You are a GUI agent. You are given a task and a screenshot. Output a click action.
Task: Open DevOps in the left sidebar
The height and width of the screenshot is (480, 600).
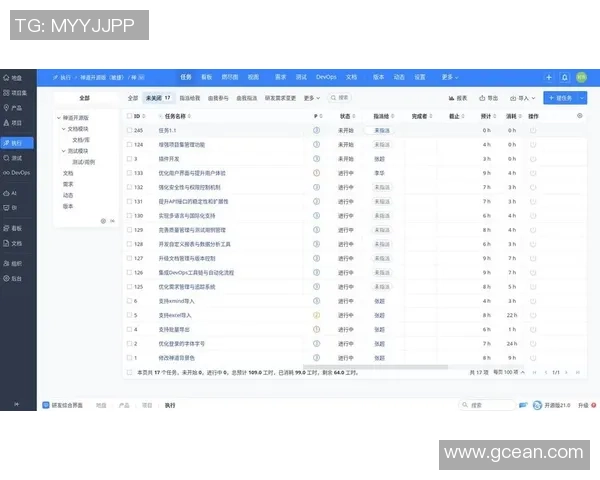click(17, 174)
